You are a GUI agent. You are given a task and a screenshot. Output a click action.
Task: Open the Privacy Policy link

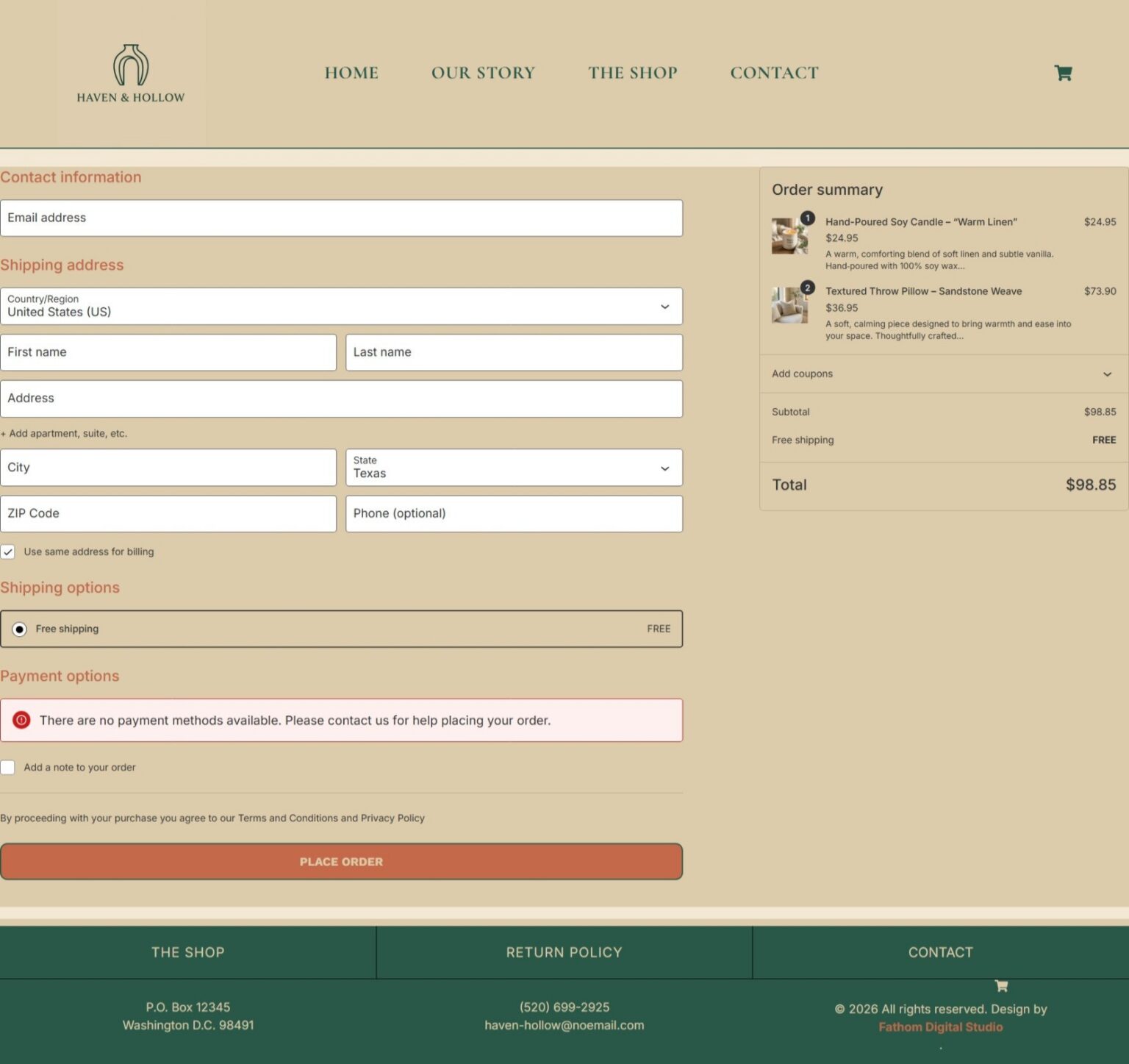click(x=393, y=818)
